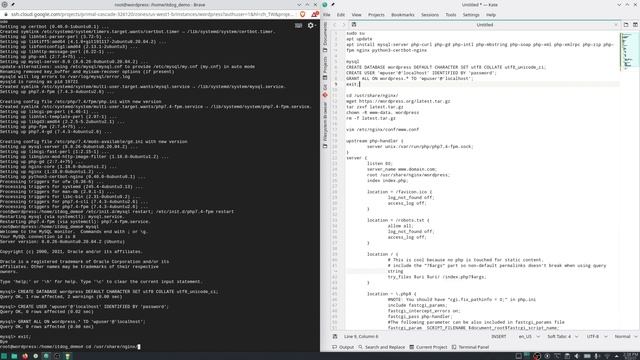Screen dimensions: 640x360
Task: Open the network icon in system tray
Action: (607, 356)
